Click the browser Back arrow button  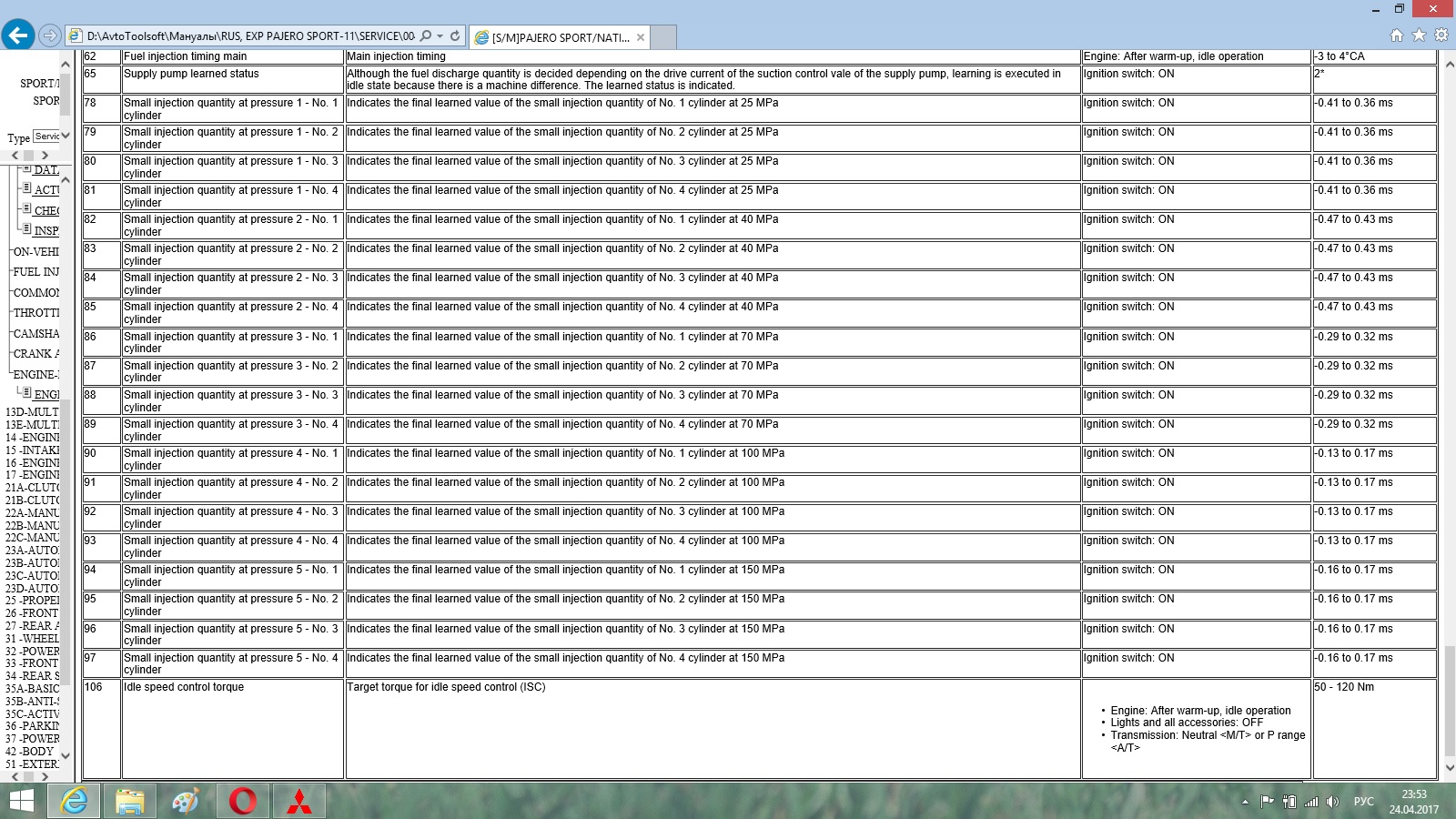click(x=18, y=35)
